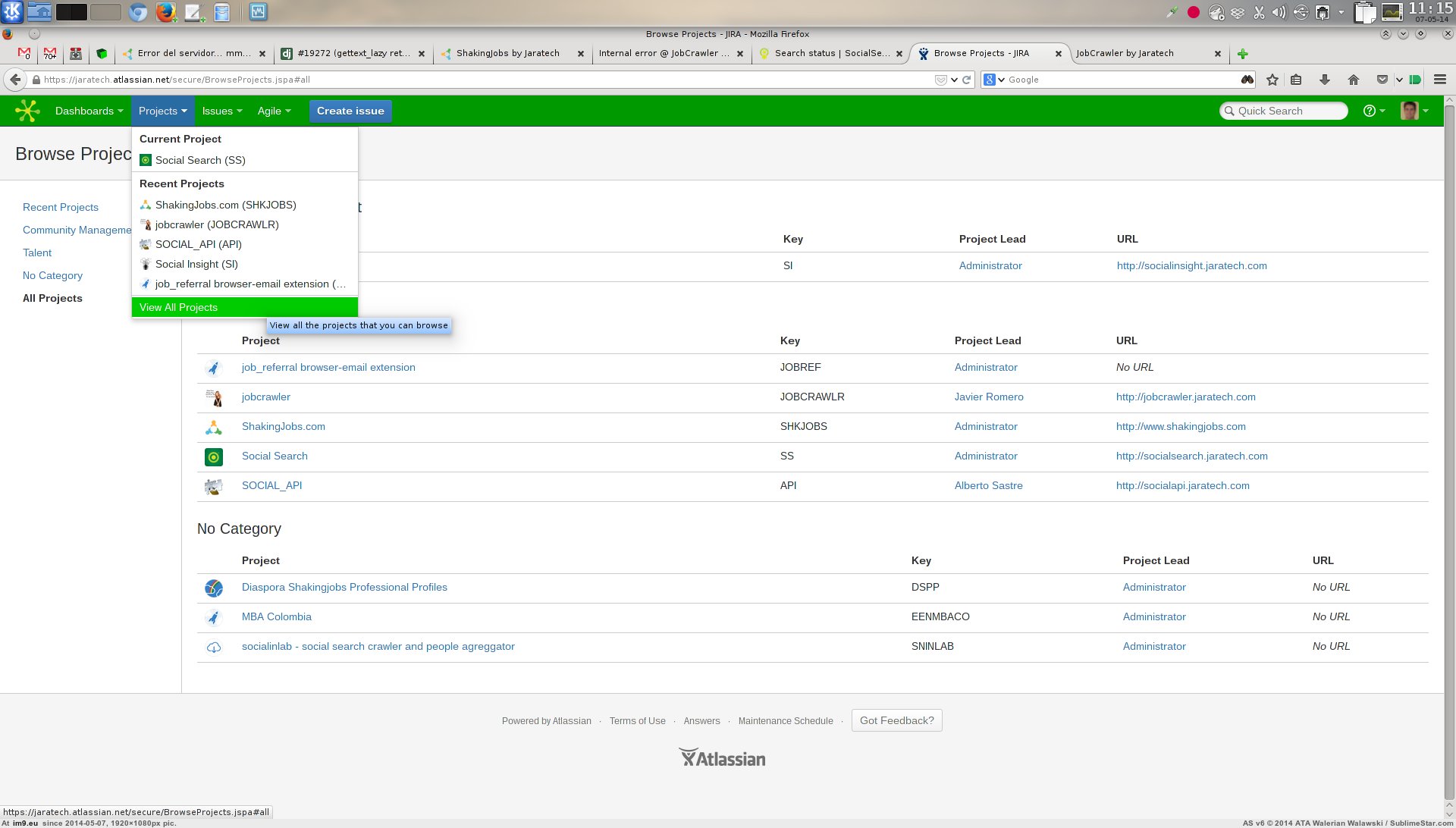Open the home folder in the panel

coord(39,12)
